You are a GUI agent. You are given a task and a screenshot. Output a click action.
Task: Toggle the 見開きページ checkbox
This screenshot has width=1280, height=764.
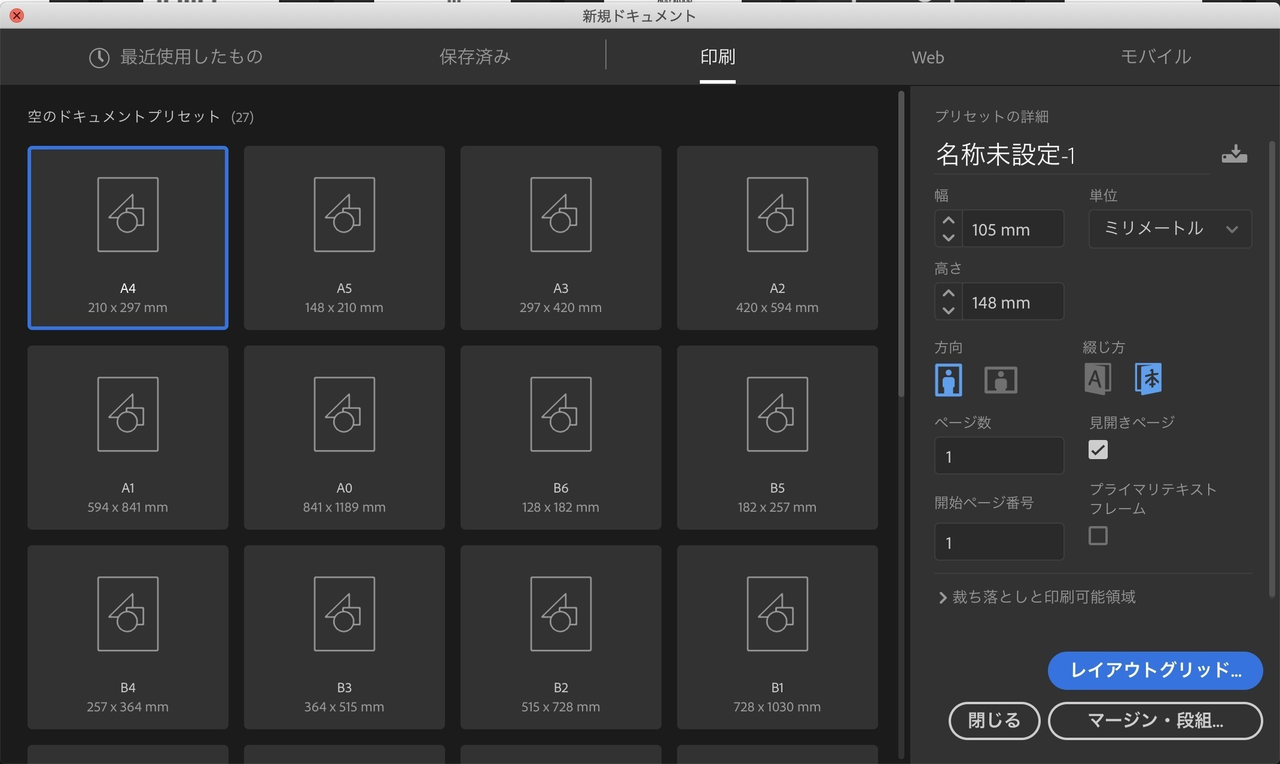coord(1098,450)
